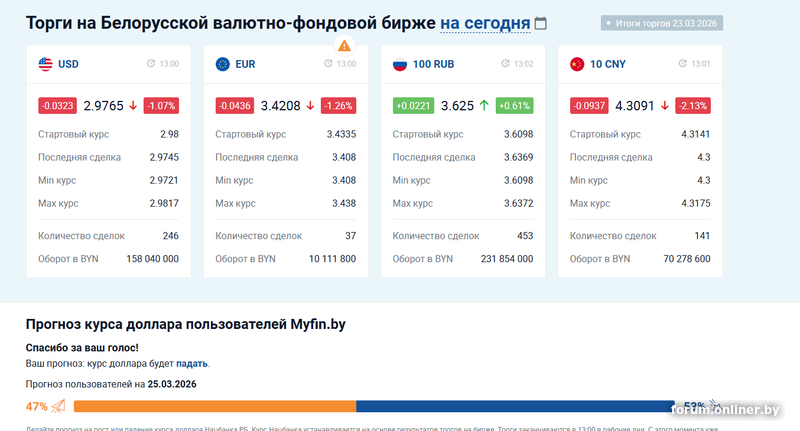Click the 47% forecast label
The width and height of the screenshot is (800, 431).
tap(37, 407)
